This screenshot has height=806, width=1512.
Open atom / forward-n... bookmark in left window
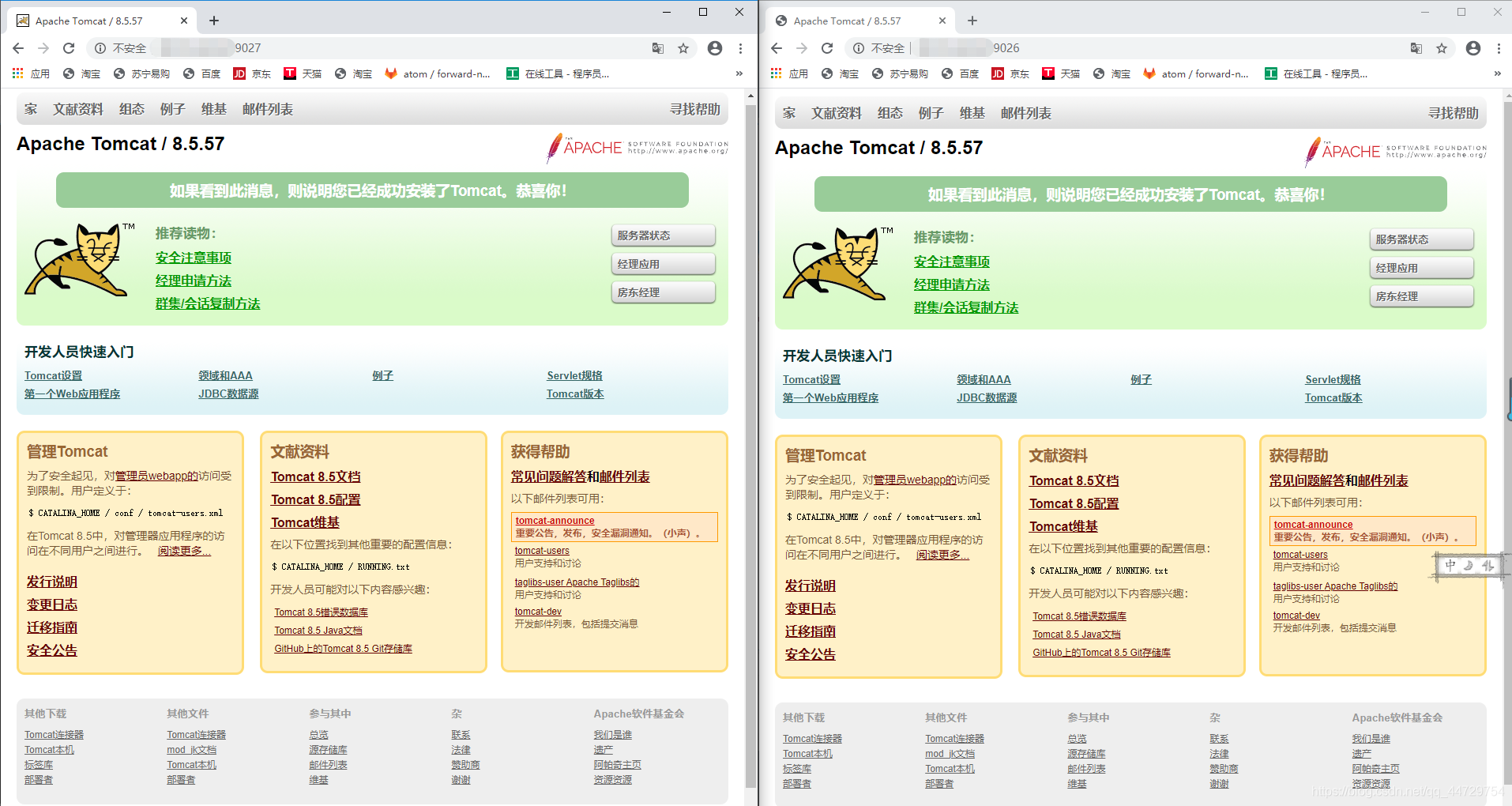438,73
